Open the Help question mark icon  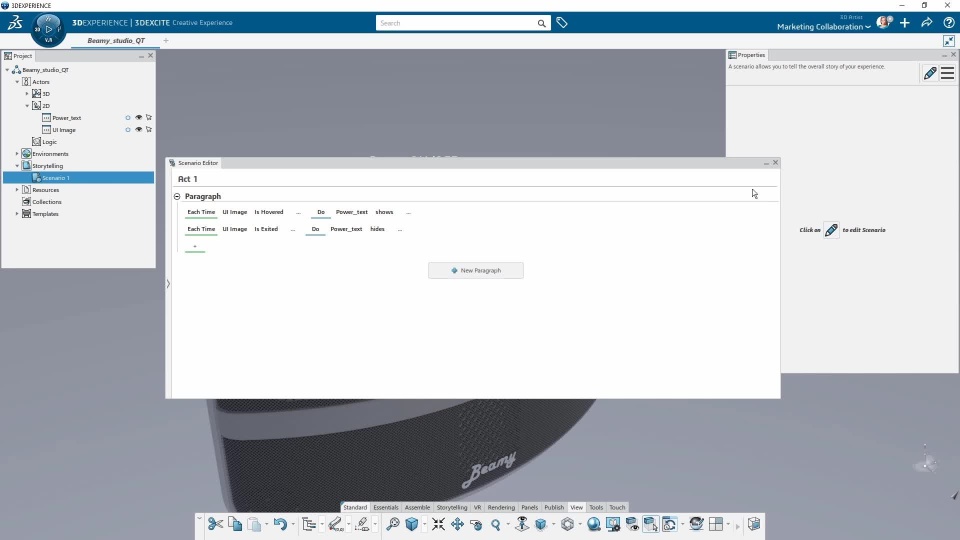pyautogui.click(x=949, y=23)
